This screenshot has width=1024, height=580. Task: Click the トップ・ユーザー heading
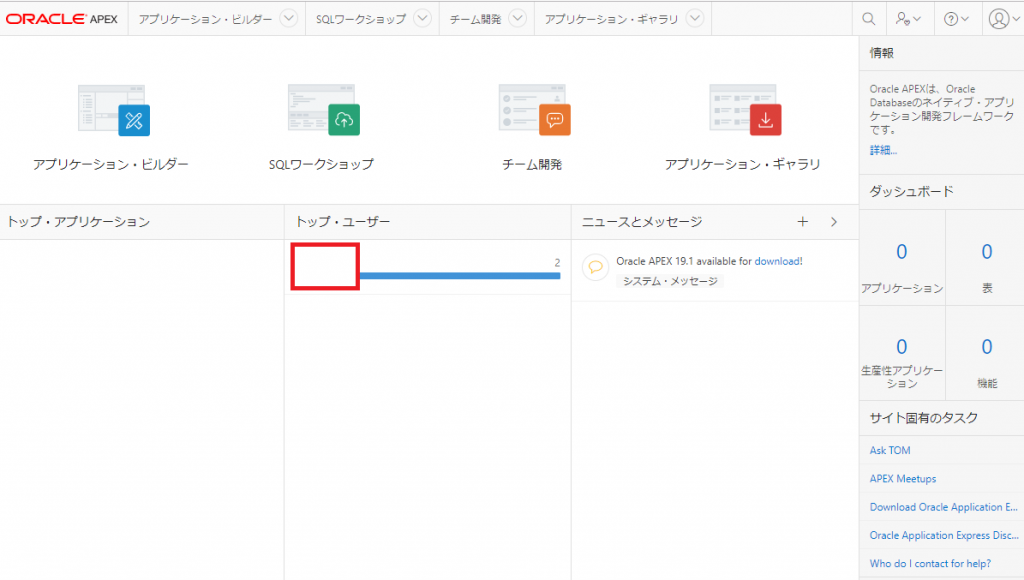click(343, 222)
